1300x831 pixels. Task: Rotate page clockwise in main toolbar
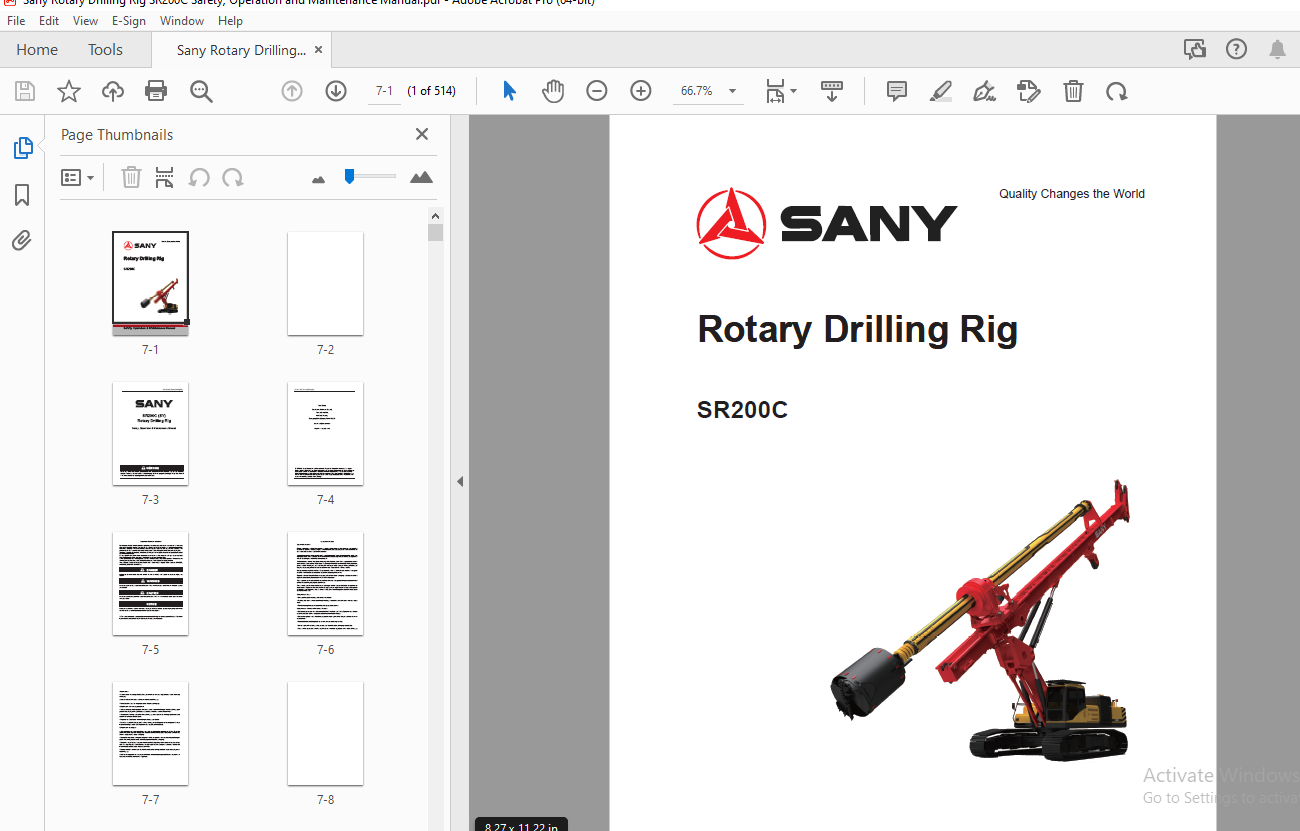[1116, 91]
